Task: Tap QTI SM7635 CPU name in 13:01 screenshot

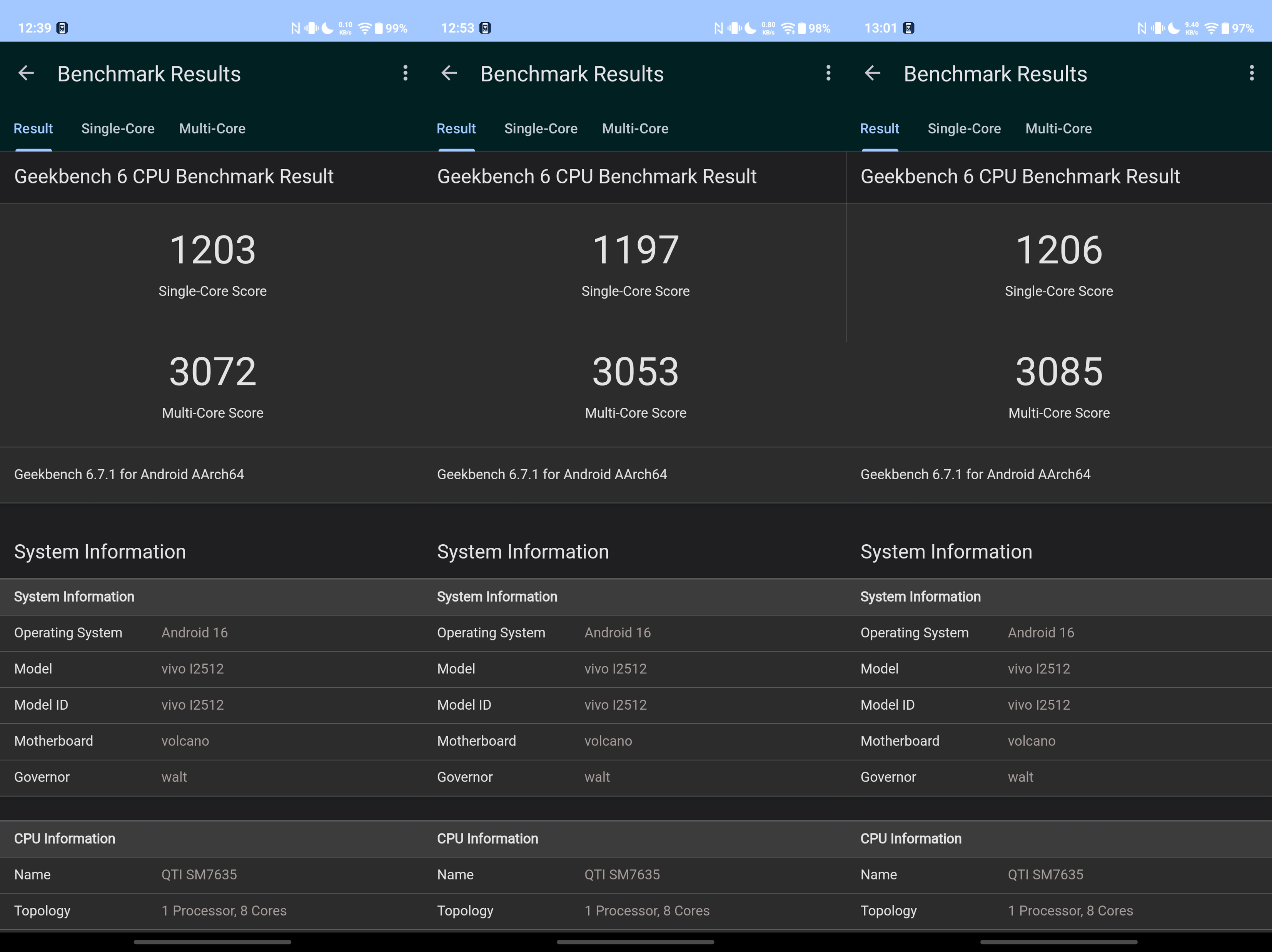Action: pos(1045,875)
